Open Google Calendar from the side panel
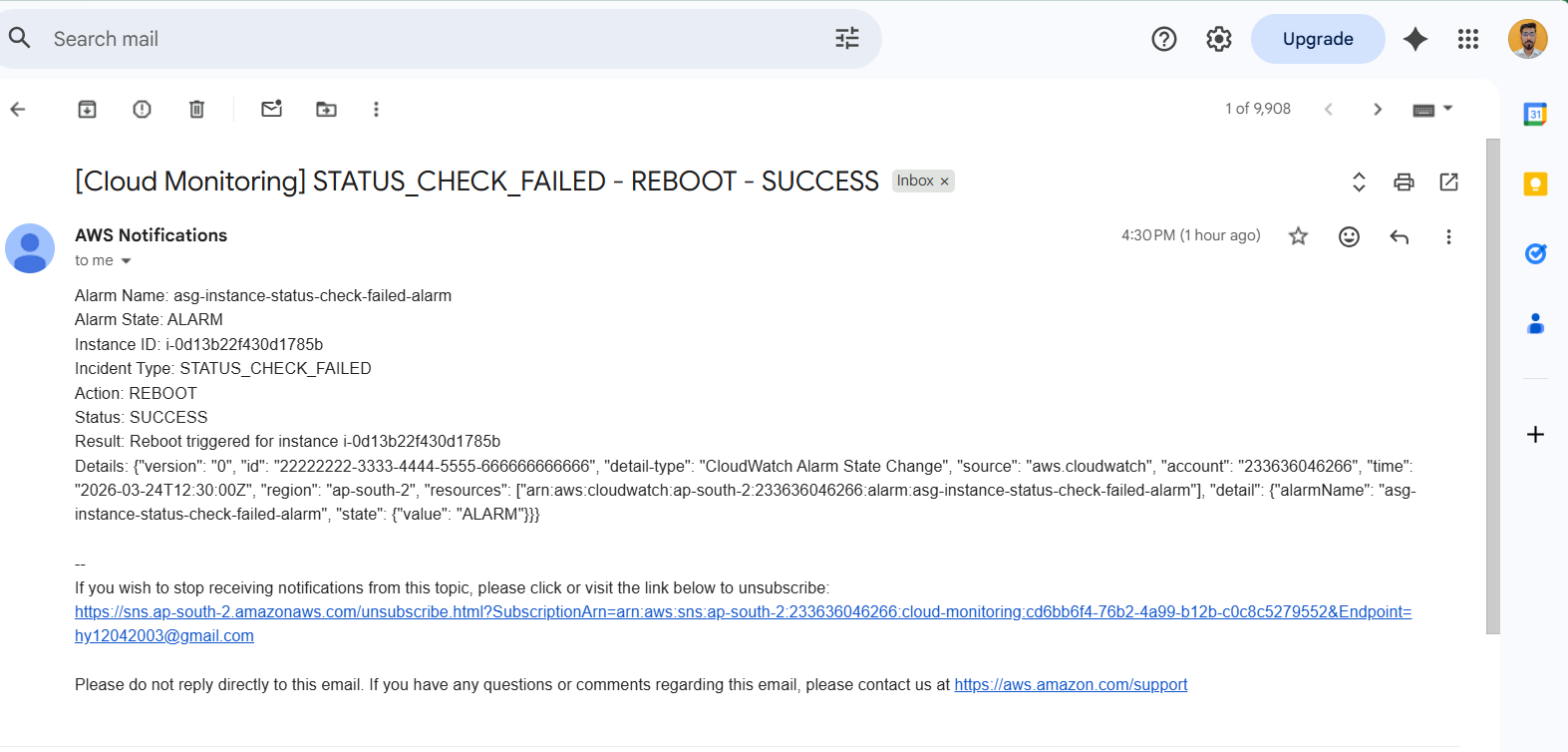 [1535, 114]
